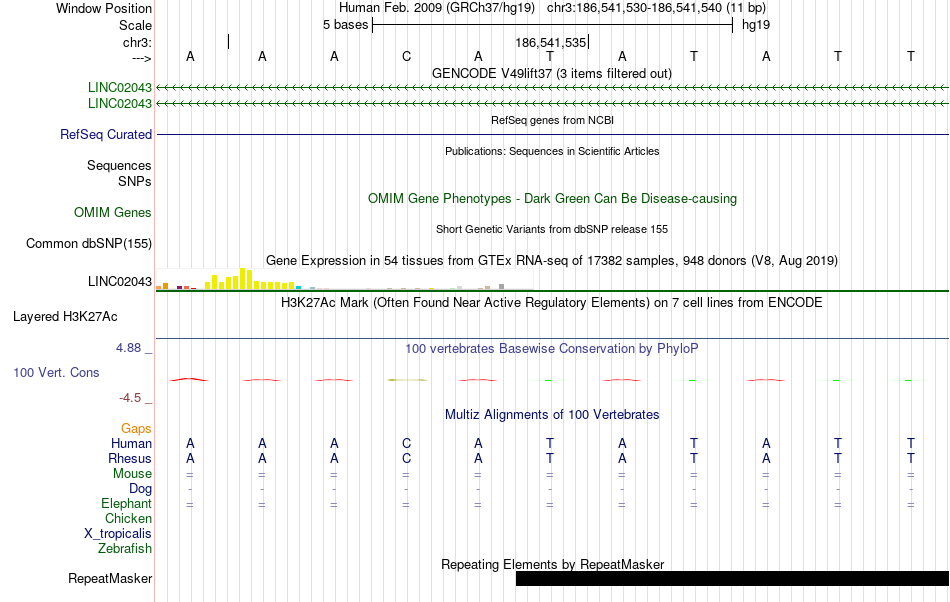Click the H3K27Ac Mark track title
The width and height of the screenshot is (950, 602).
pyautogui.click(x=552, y=302)
